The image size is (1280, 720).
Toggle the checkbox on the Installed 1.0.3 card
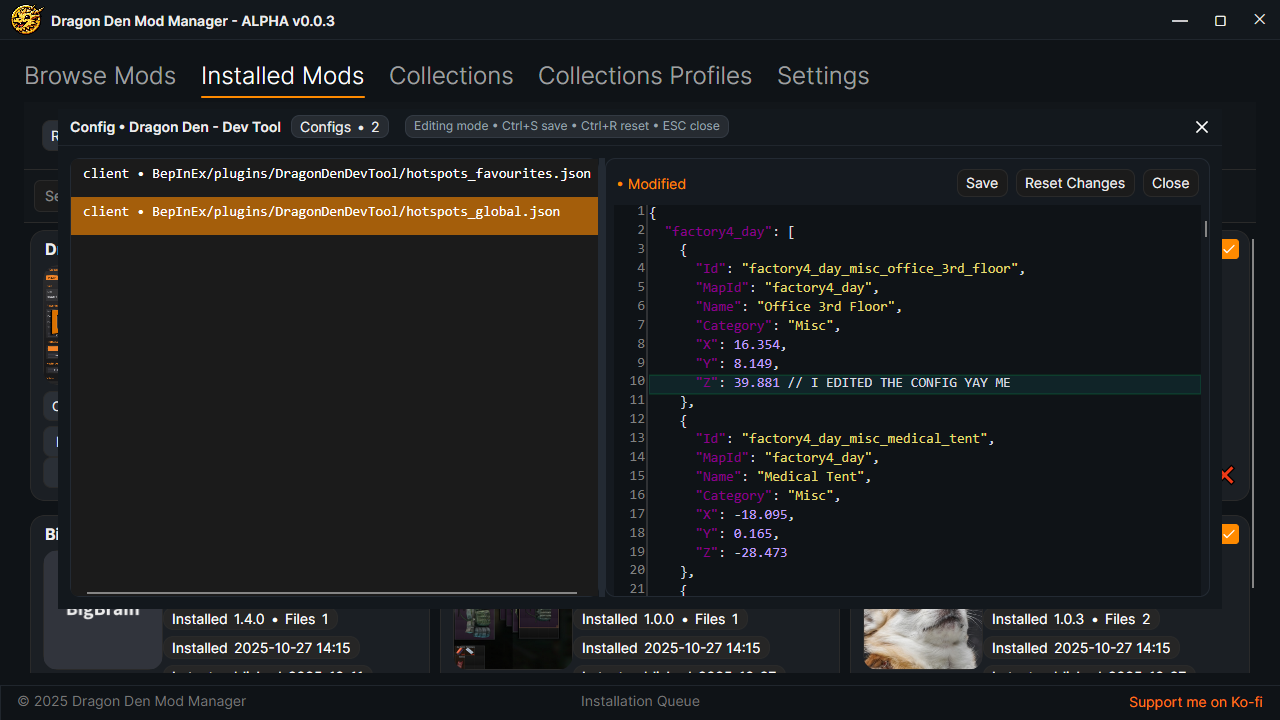point(1229,534)
